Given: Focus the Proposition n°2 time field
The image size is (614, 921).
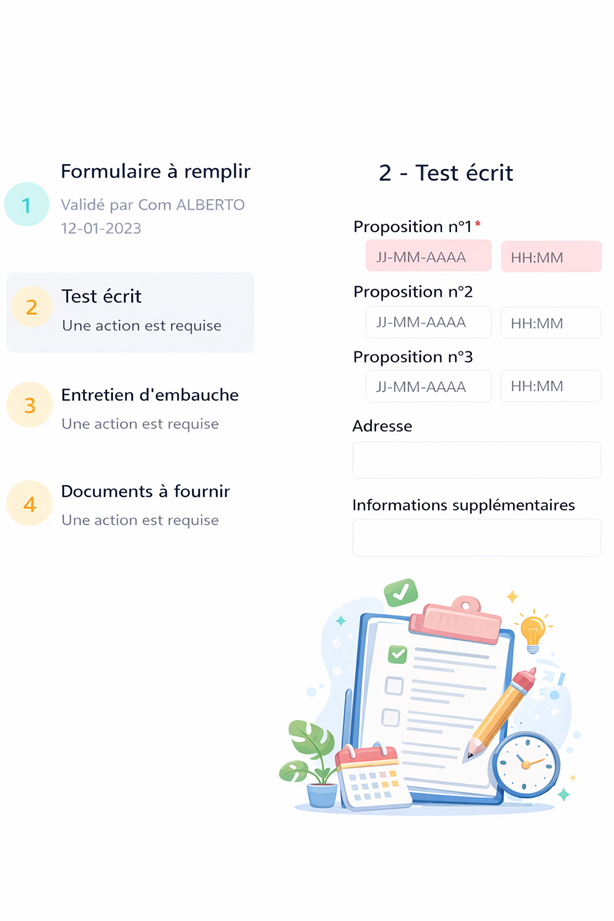Looking at the screenshot, I should [x=551, y=323].
